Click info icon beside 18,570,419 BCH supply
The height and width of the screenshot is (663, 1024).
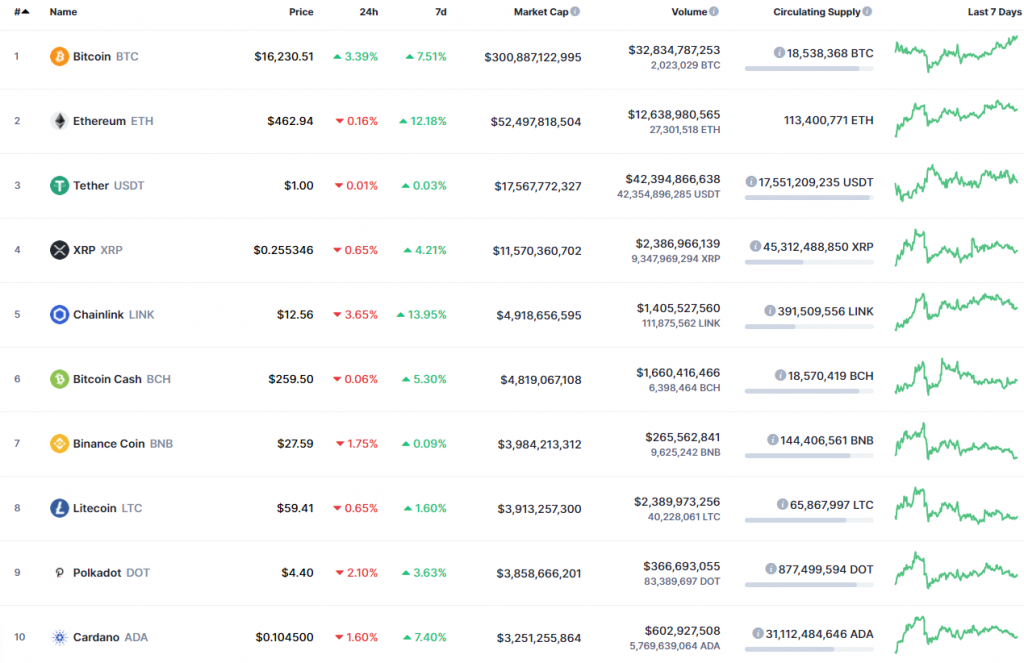point(780,376)
